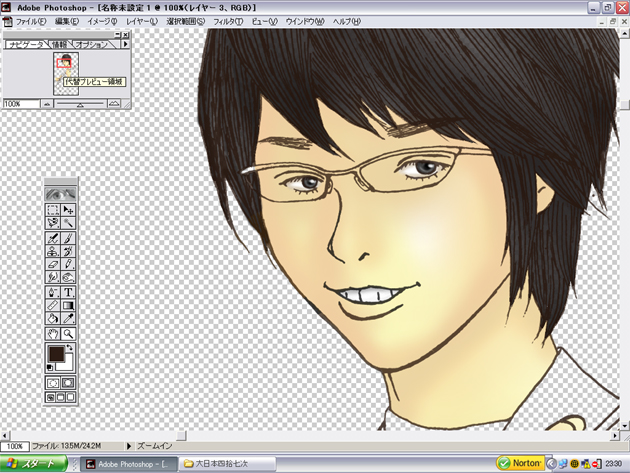Viewport: 630px width, 473px height.
Task: Click the eye logo atop the toolbox
Action: point(60,195)
